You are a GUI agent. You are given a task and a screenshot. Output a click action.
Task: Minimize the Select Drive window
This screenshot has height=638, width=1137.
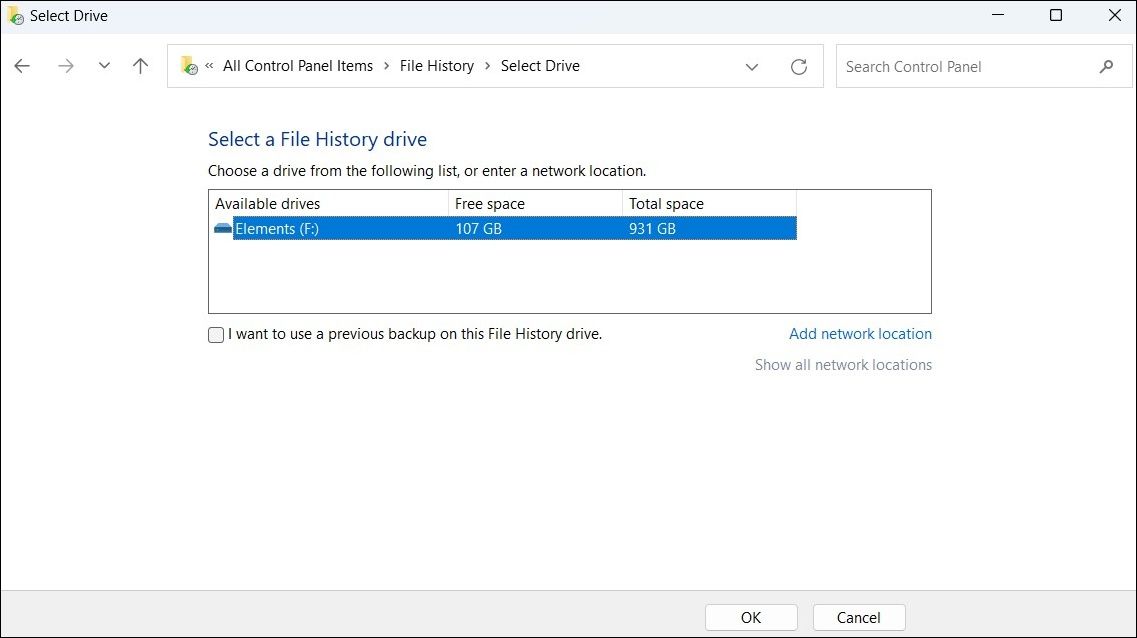click(998, 15)
